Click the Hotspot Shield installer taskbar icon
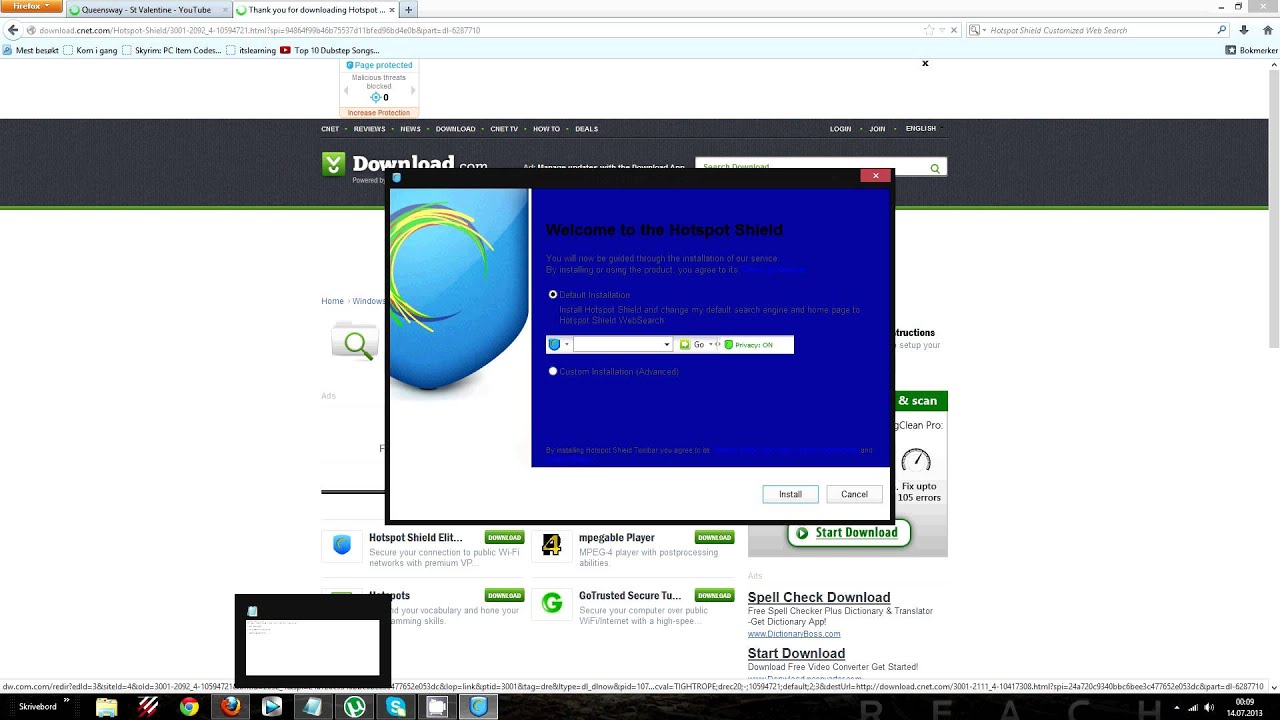Image resolution: width=1280 pixels, height=720 pixels. coord(479,707)
